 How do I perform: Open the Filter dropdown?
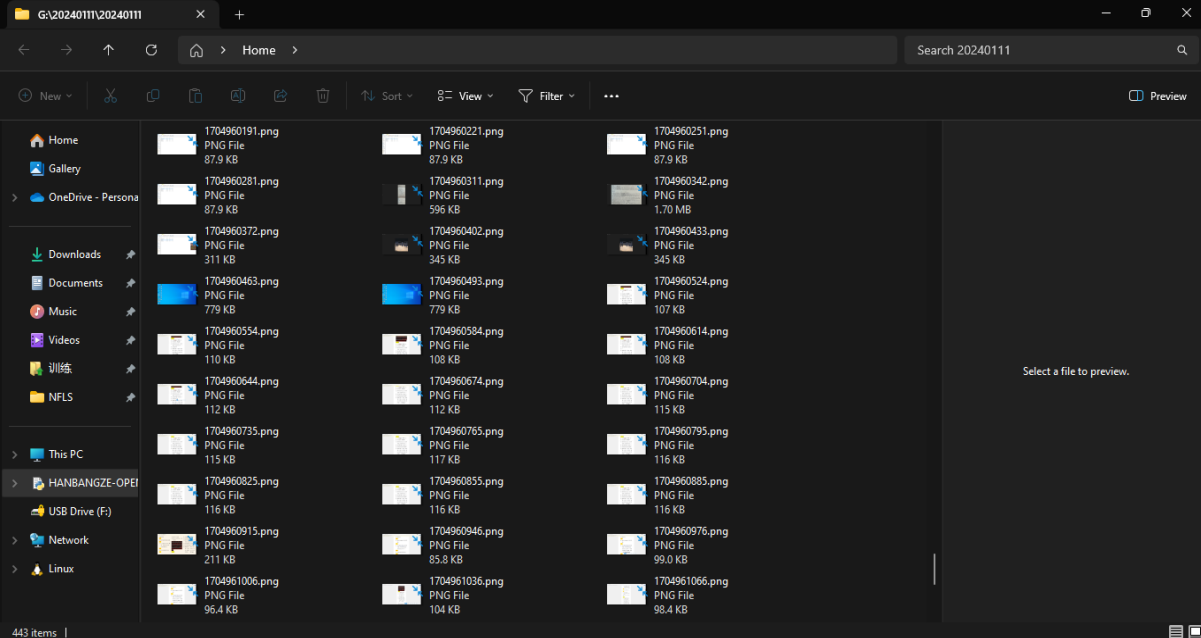click(547, 96)
